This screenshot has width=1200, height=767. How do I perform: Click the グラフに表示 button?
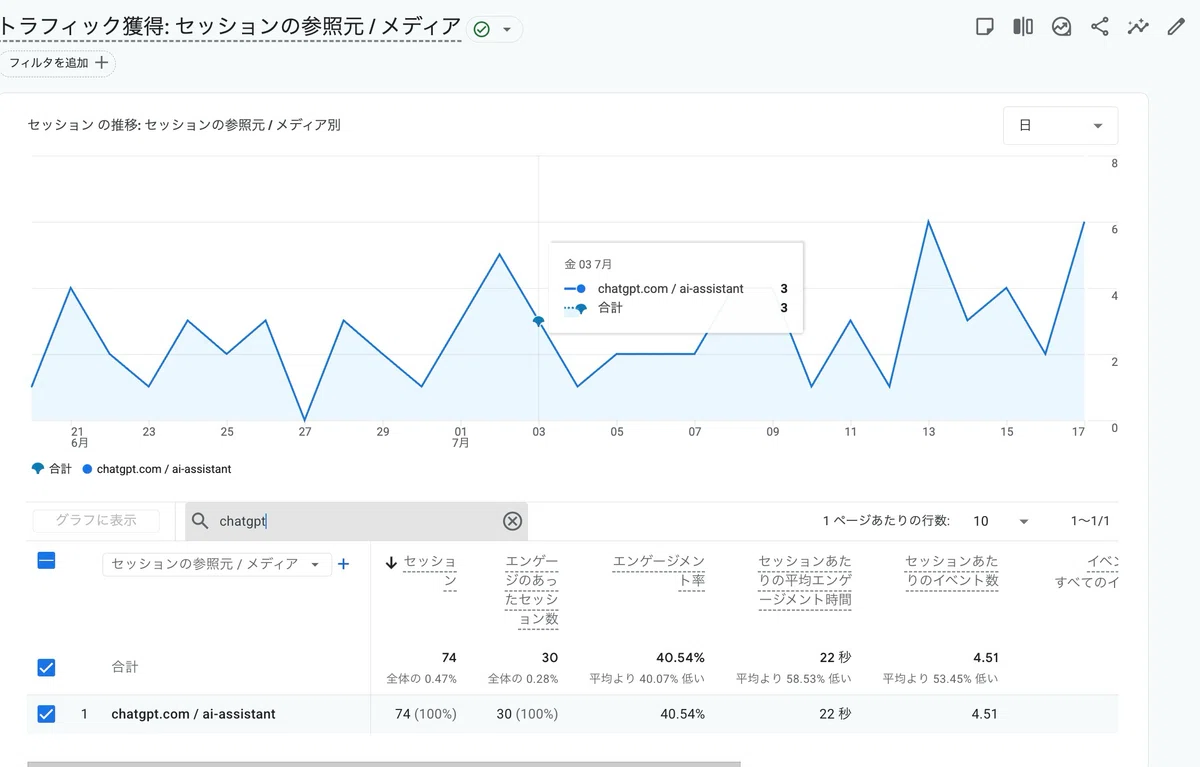pyautogui.click(x=97, y=520)
